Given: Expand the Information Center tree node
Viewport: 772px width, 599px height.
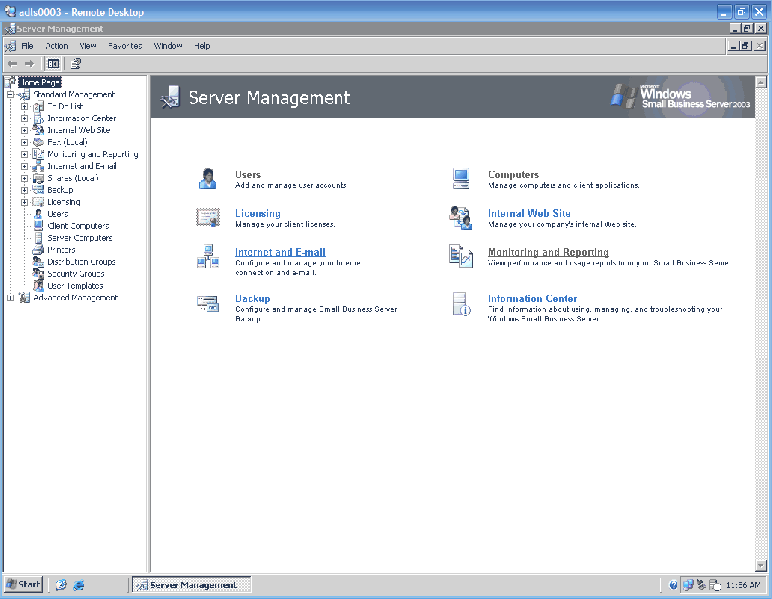Looking at the screenshot, I should (24, 118).
